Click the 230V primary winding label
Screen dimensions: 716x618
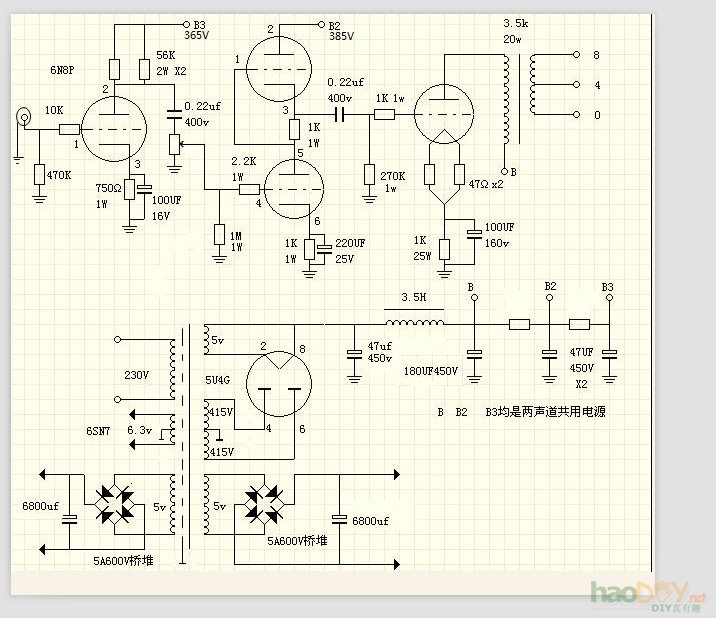click(x=136, y=376)
